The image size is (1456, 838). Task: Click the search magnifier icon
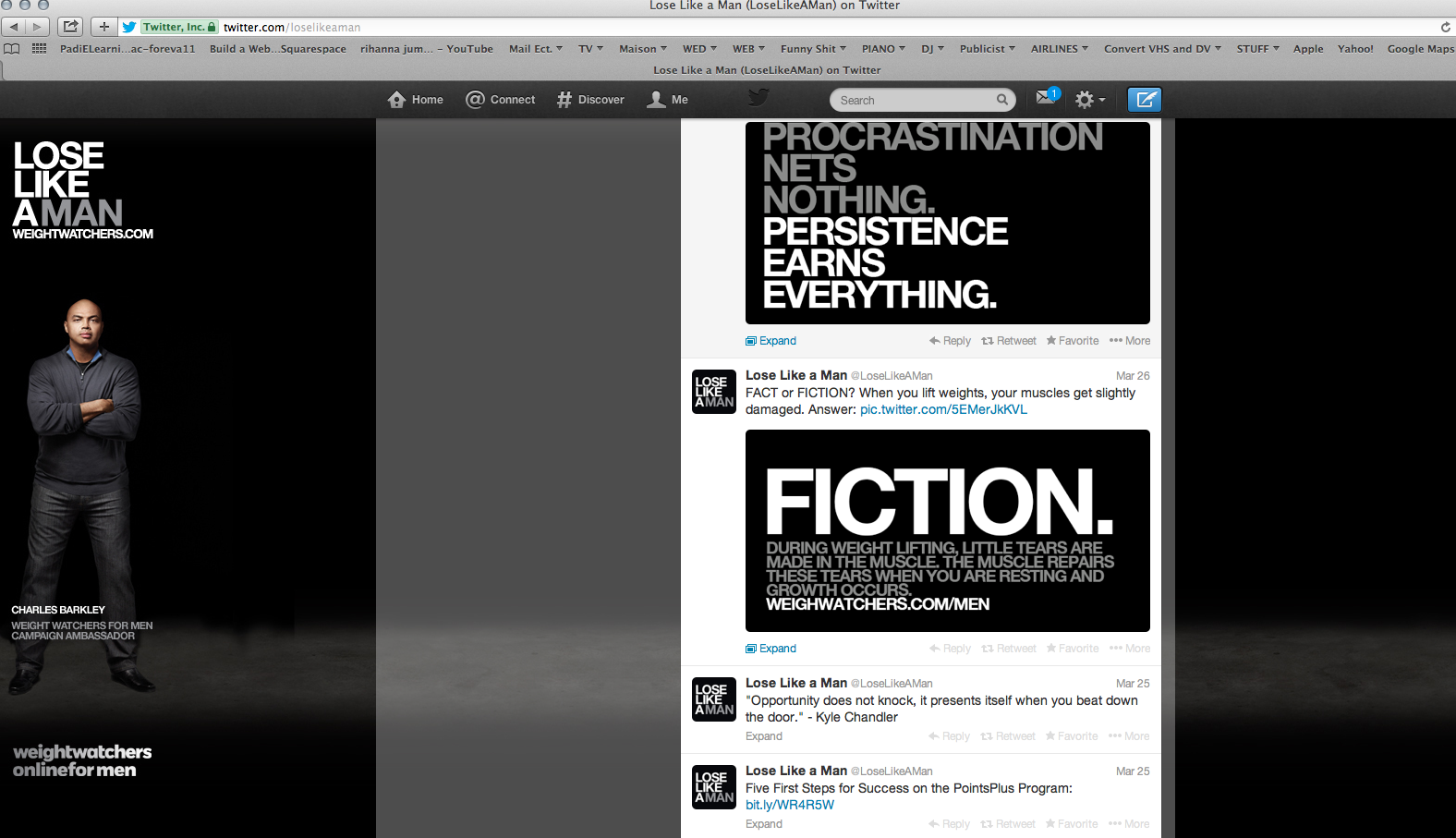tap(1002, 100)
